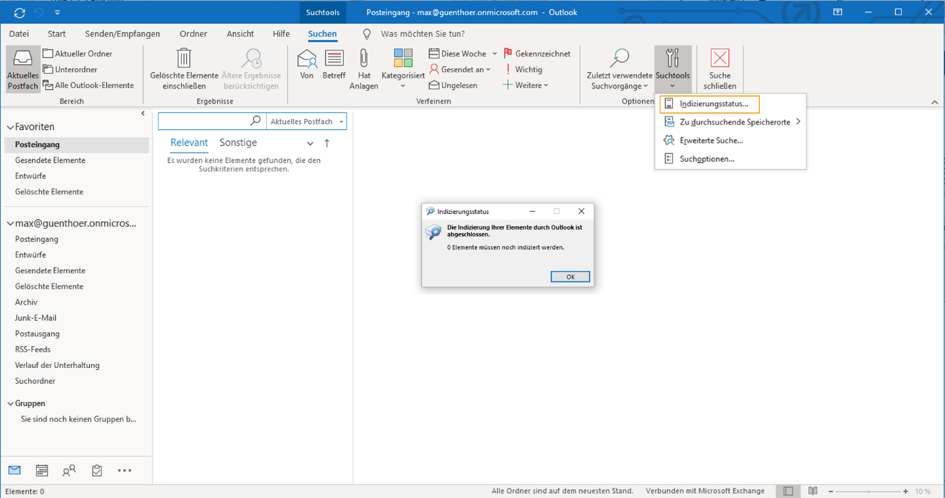Open Mail view in navigation bar
945x498 pixels.
[14, 470]
